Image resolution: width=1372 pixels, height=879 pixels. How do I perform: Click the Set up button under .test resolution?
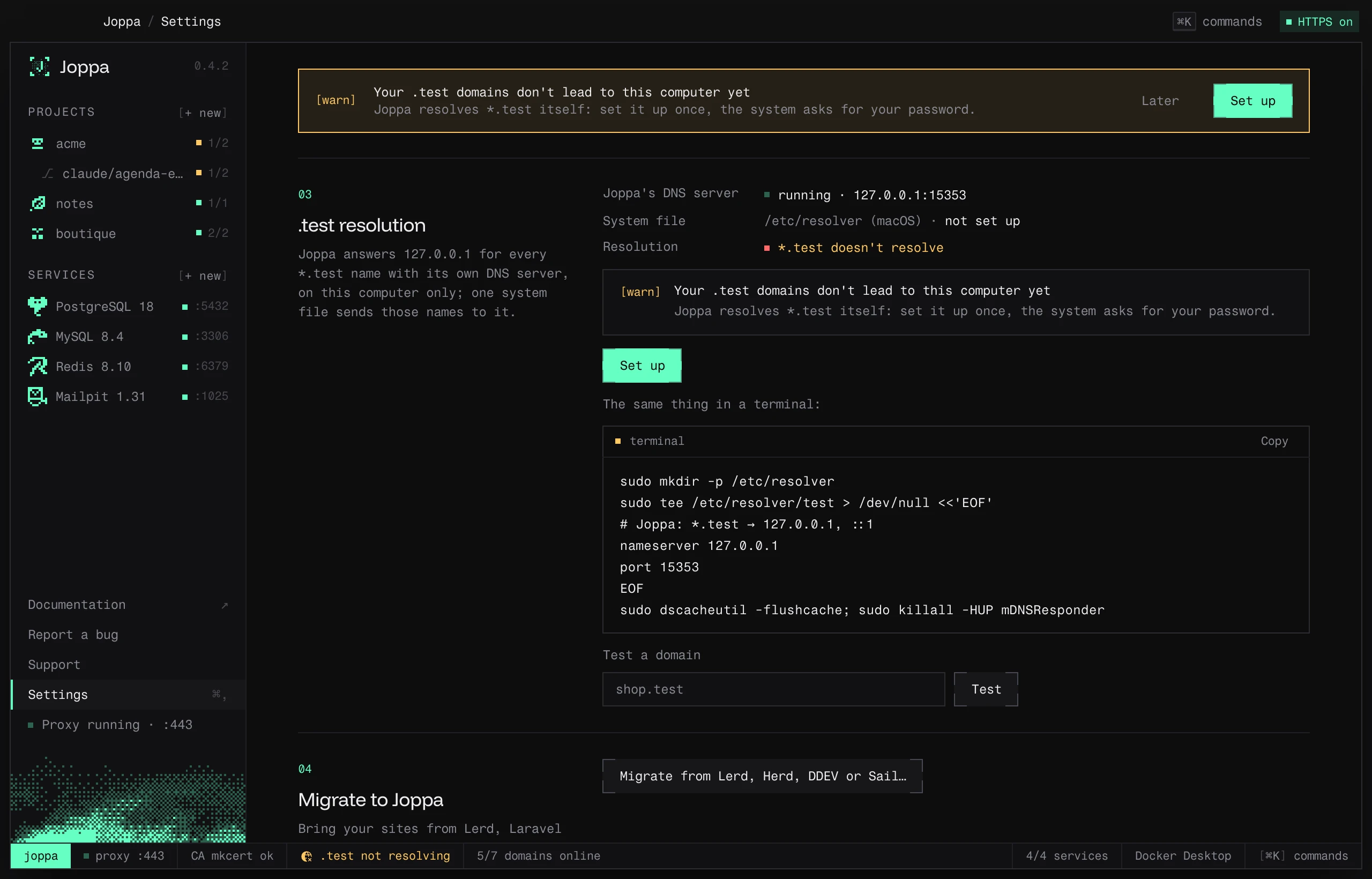642,366
